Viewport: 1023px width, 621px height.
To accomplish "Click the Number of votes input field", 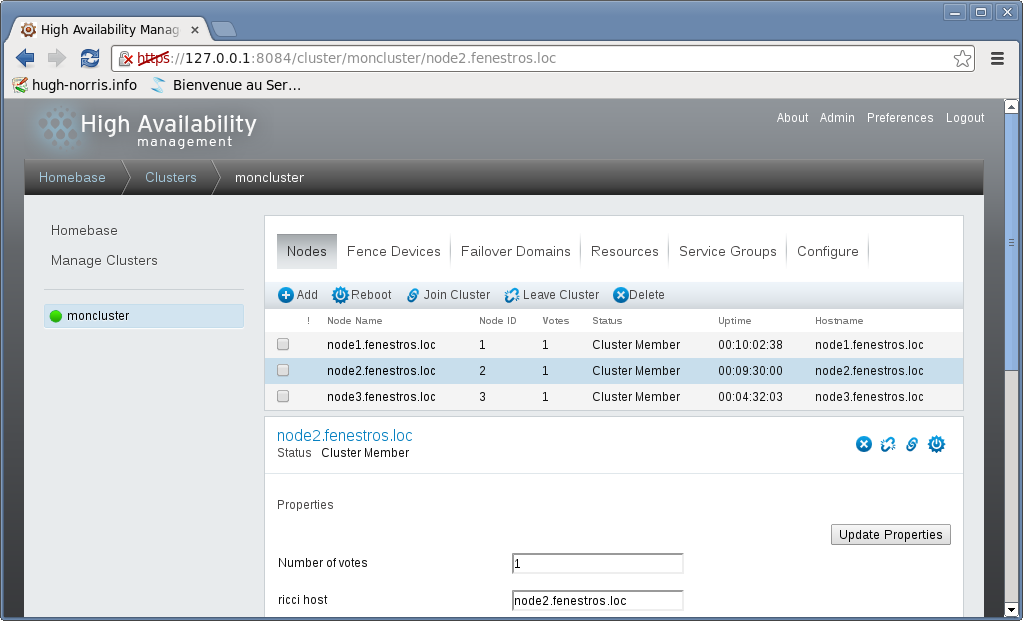I will (597, 563).
